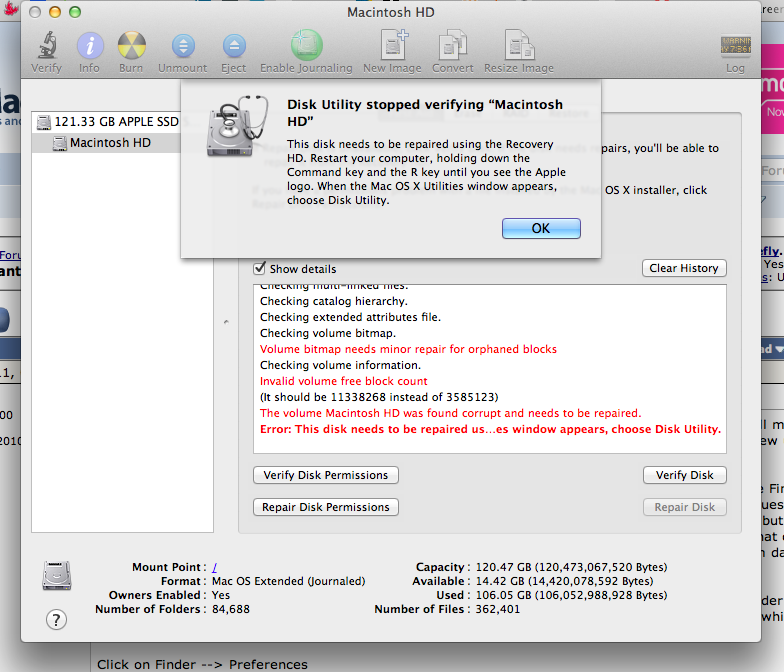Click the Resize Image toolbar icon

tap(520, 45)
